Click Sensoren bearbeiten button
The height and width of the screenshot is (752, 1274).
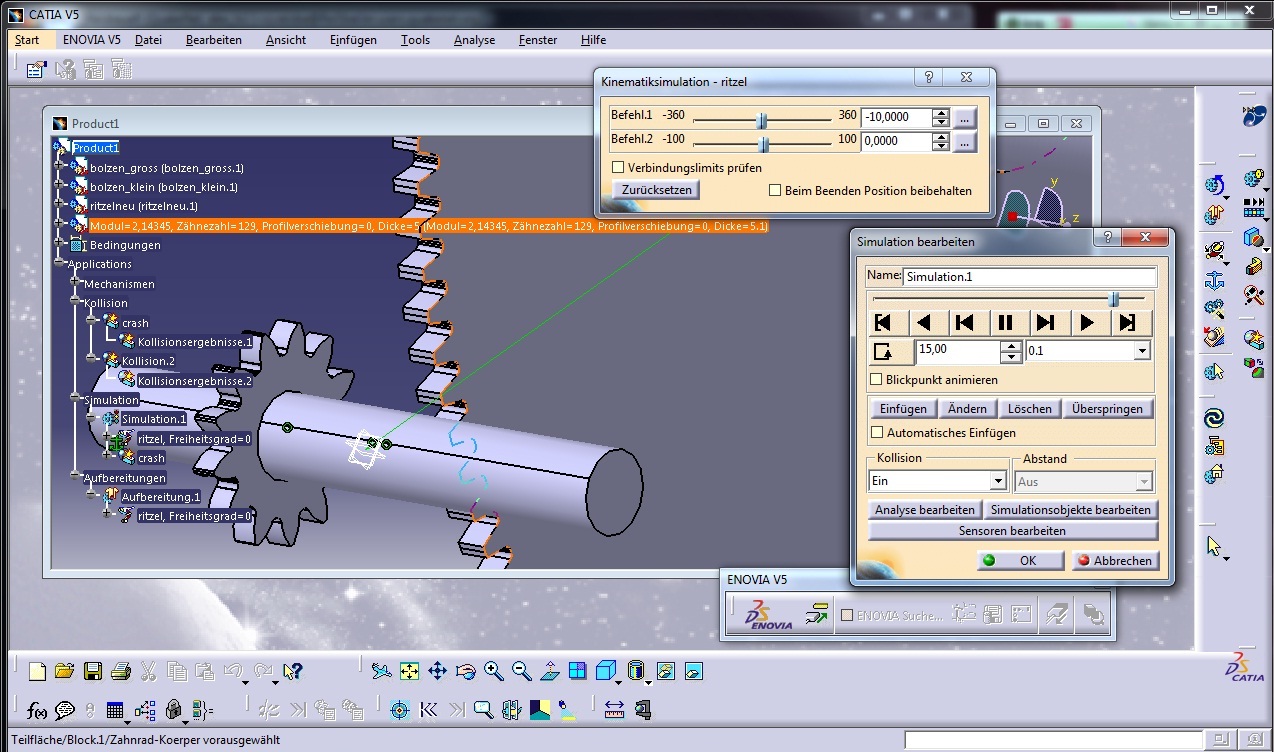click(x=1012, y=531)
